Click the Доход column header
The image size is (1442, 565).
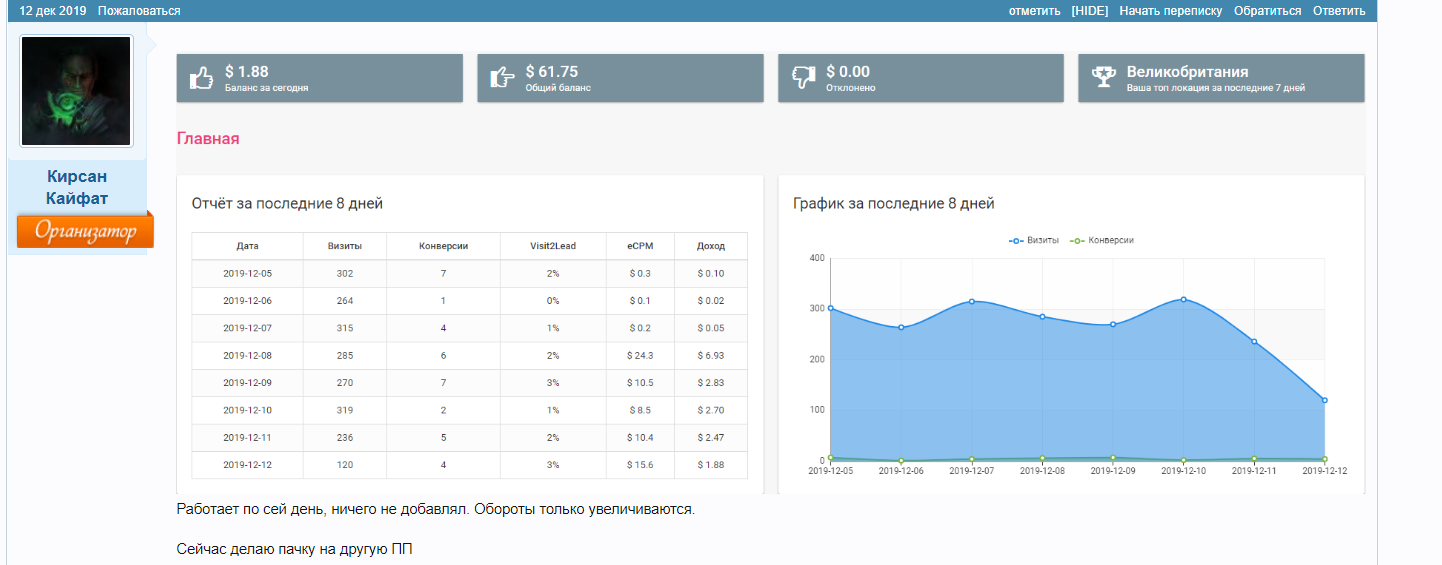click(710, 246)
